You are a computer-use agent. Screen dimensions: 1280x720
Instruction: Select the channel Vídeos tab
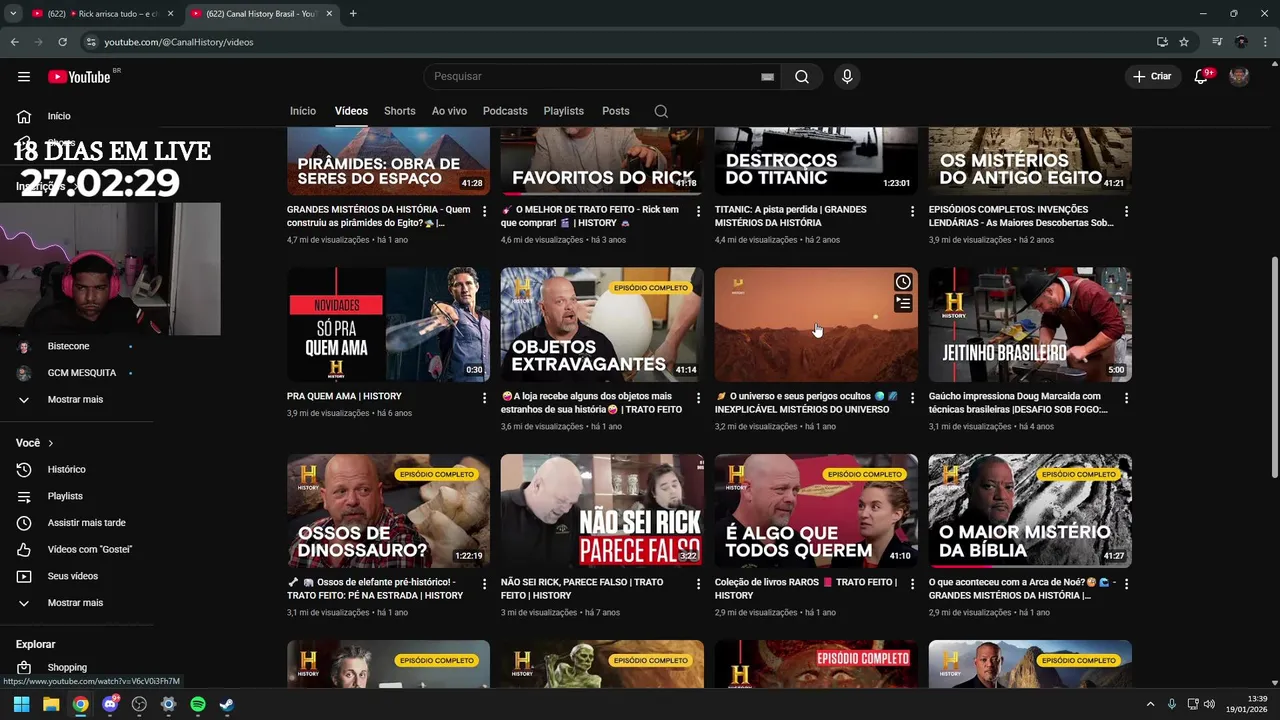pos(351,111)
